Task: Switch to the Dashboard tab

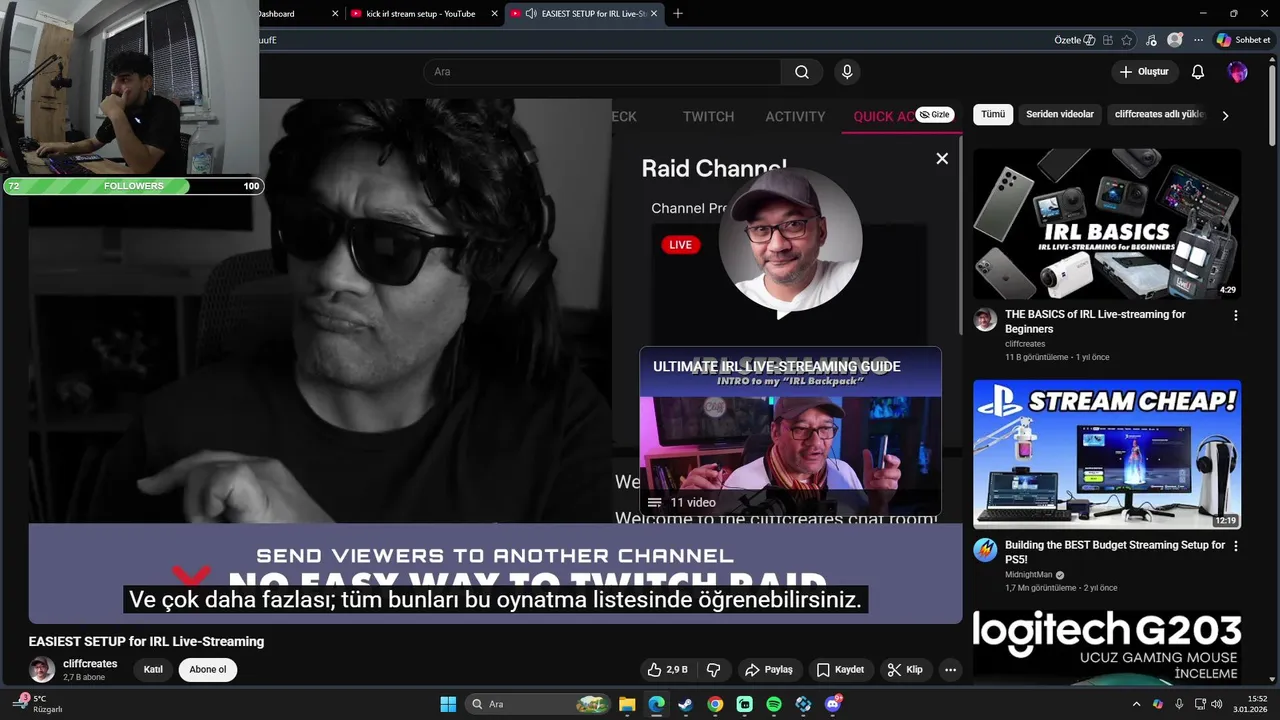Action: click(290, 14)
